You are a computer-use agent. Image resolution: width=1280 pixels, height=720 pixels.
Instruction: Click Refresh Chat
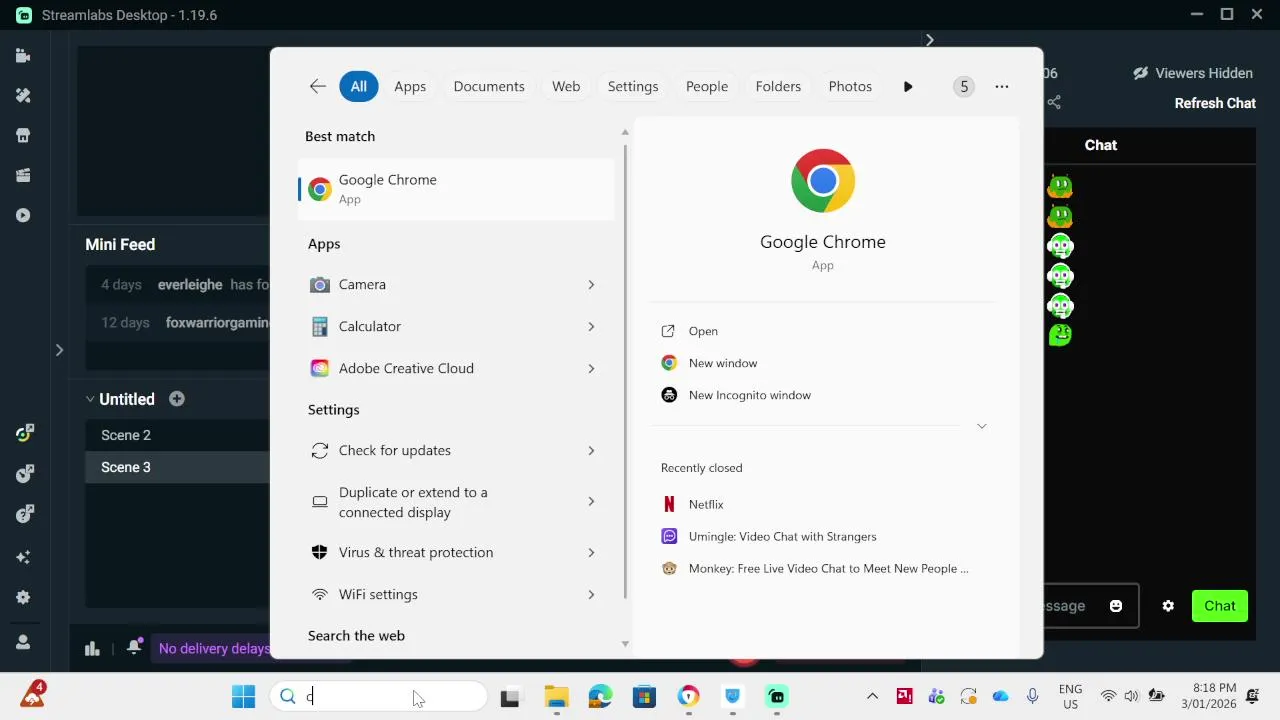1215,103
